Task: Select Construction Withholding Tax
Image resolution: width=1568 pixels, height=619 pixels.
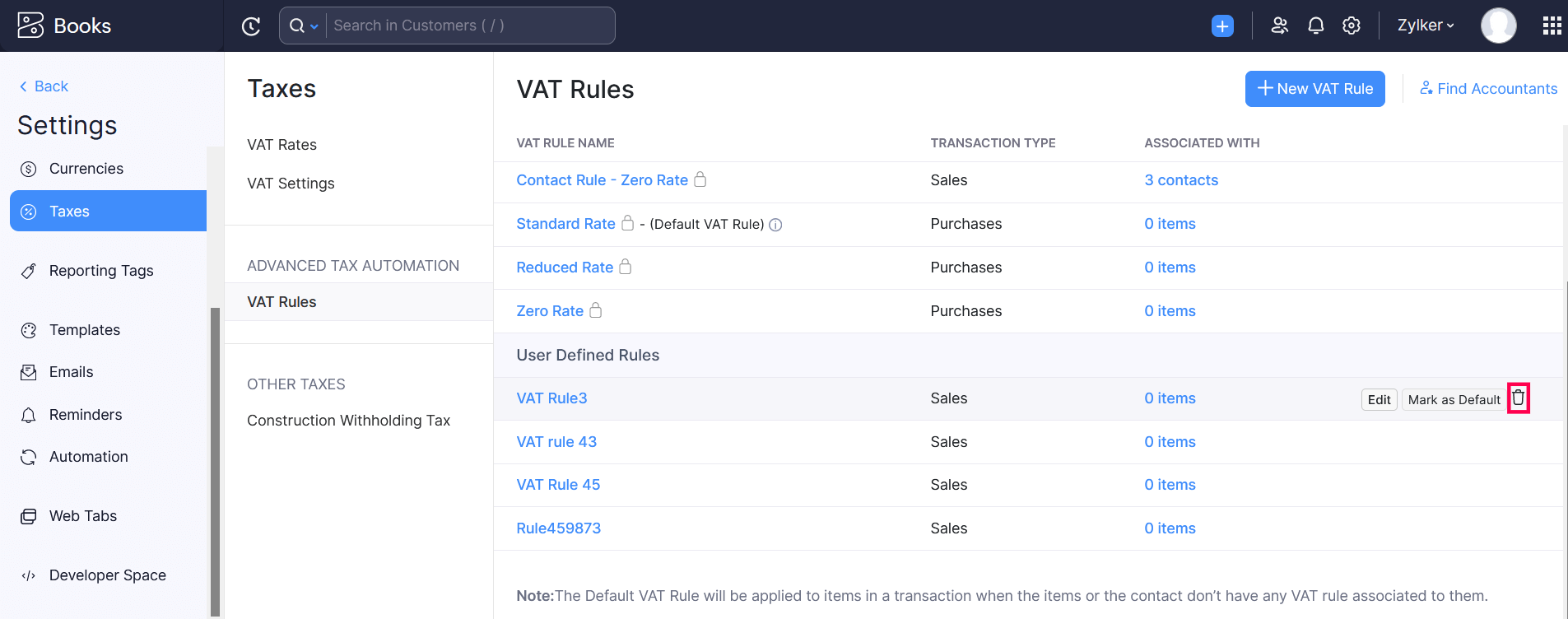Action: point(349,420)
